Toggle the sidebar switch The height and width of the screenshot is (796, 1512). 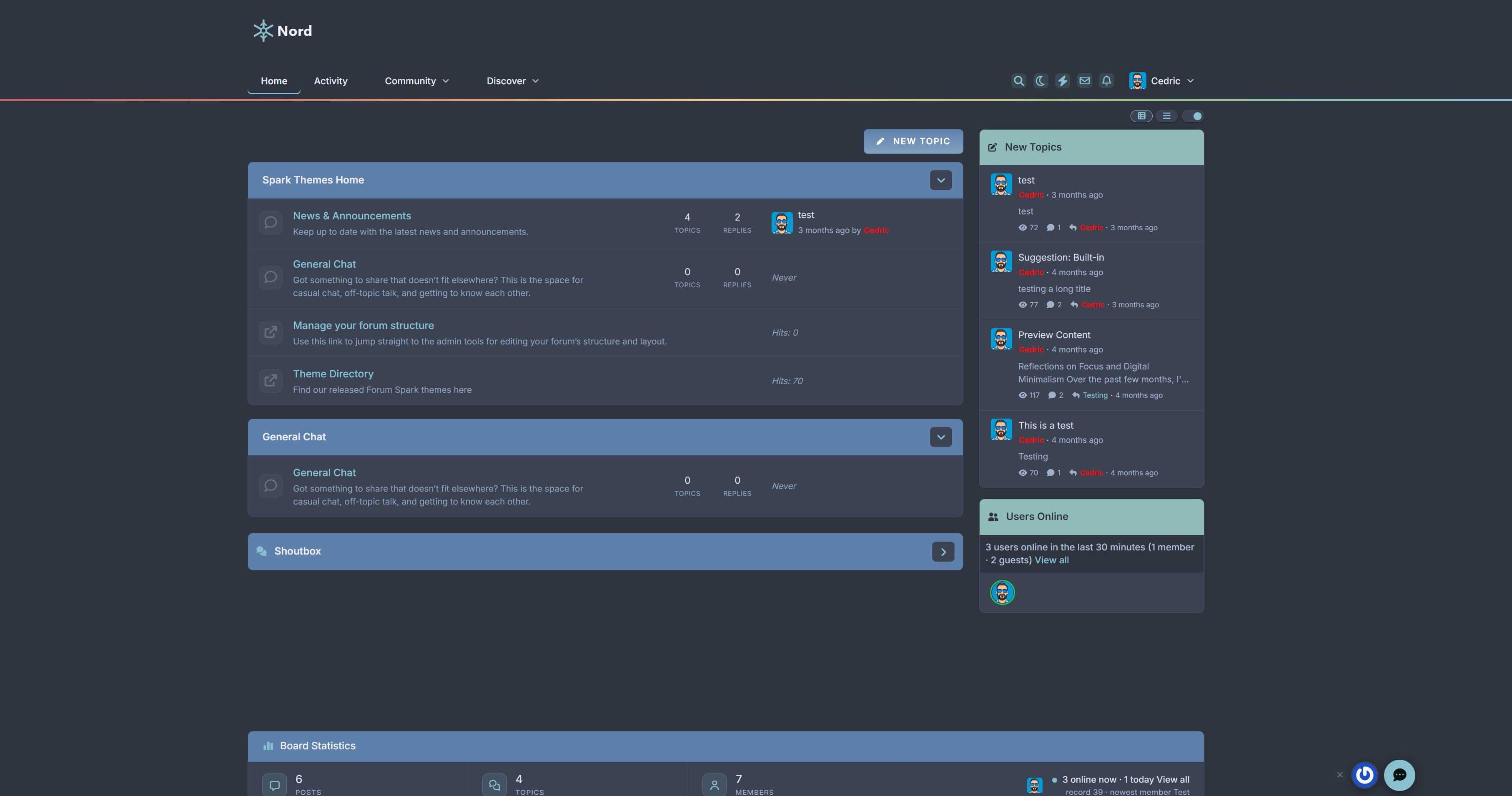[x=1193, y=116]
